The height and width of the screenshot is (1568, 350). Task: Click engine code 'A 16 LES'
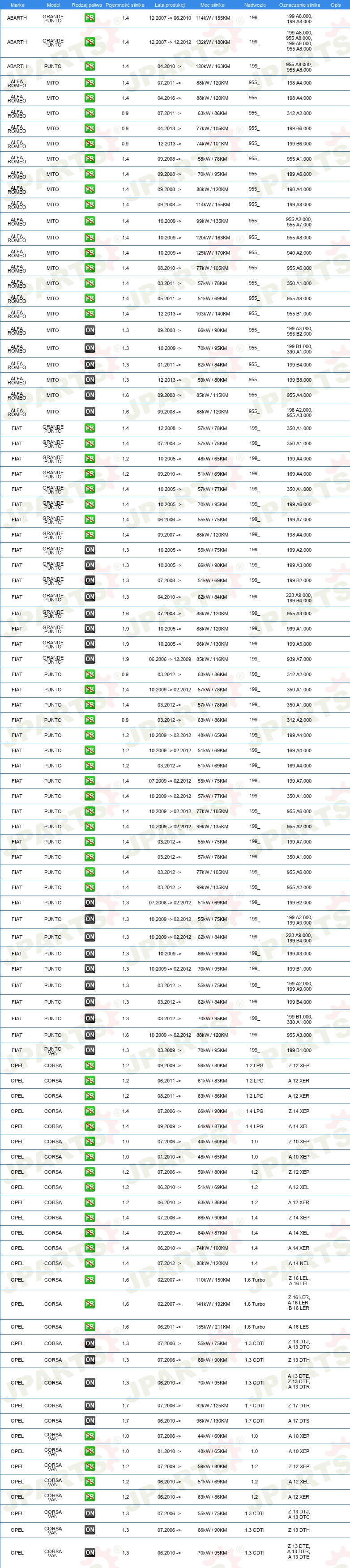298,1326
